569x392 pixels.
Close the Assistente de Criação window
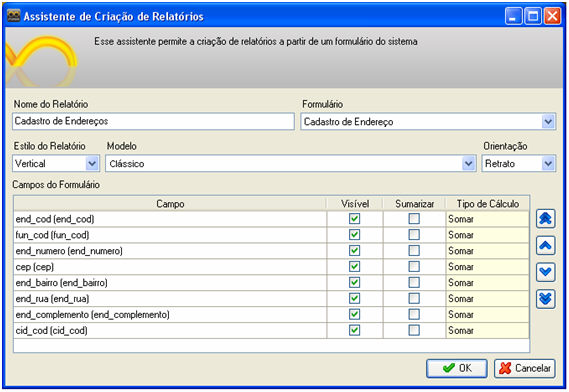[x=552, y=16]
